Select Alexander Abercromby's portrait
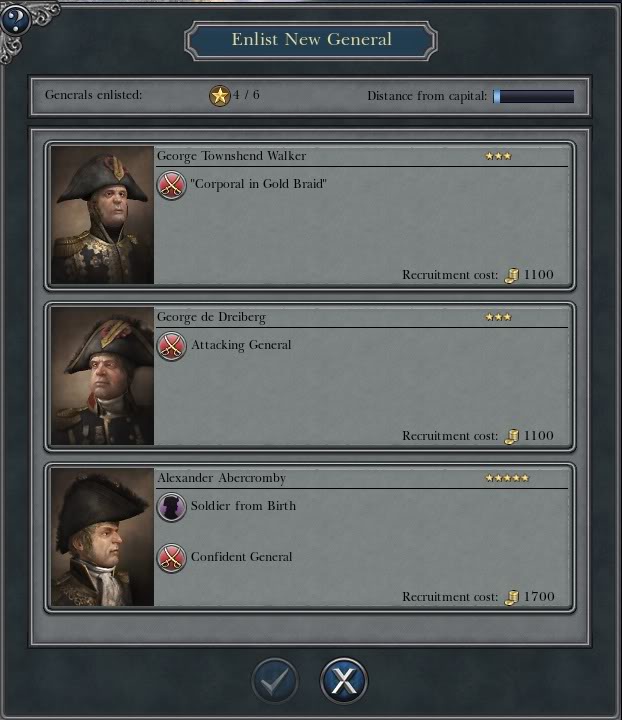Viewport: 622px width, 721px height. click(103, 537)
